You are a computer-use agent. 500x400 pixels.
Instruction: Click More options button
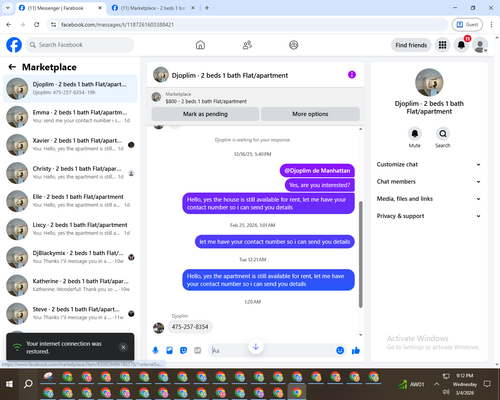point(310,114)
